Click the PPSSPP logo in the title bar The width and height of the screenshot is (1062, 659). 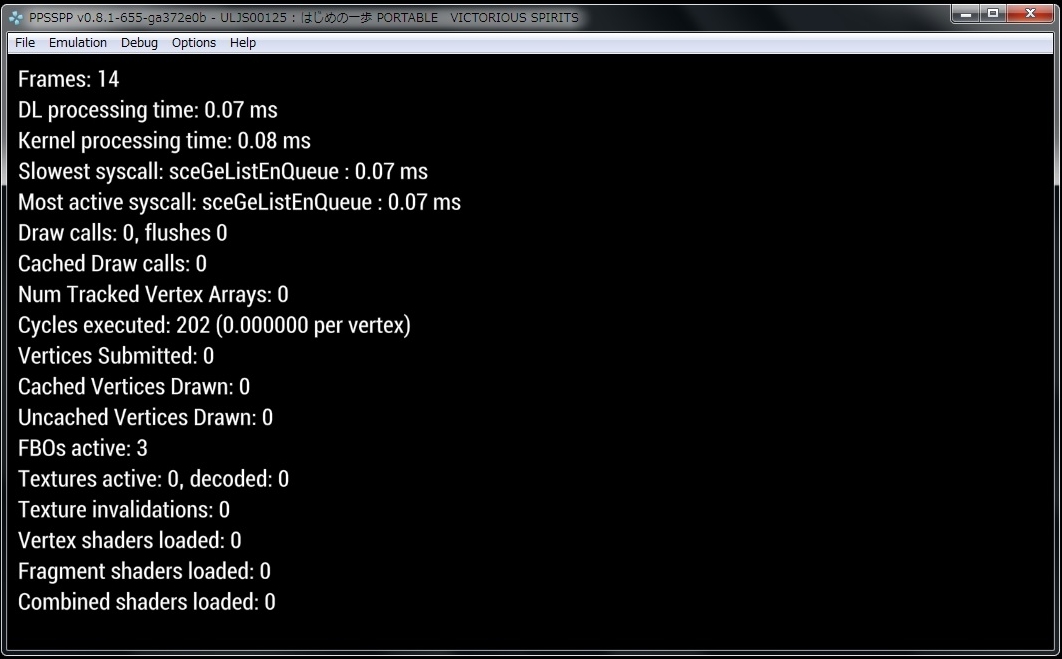[16, 17]
